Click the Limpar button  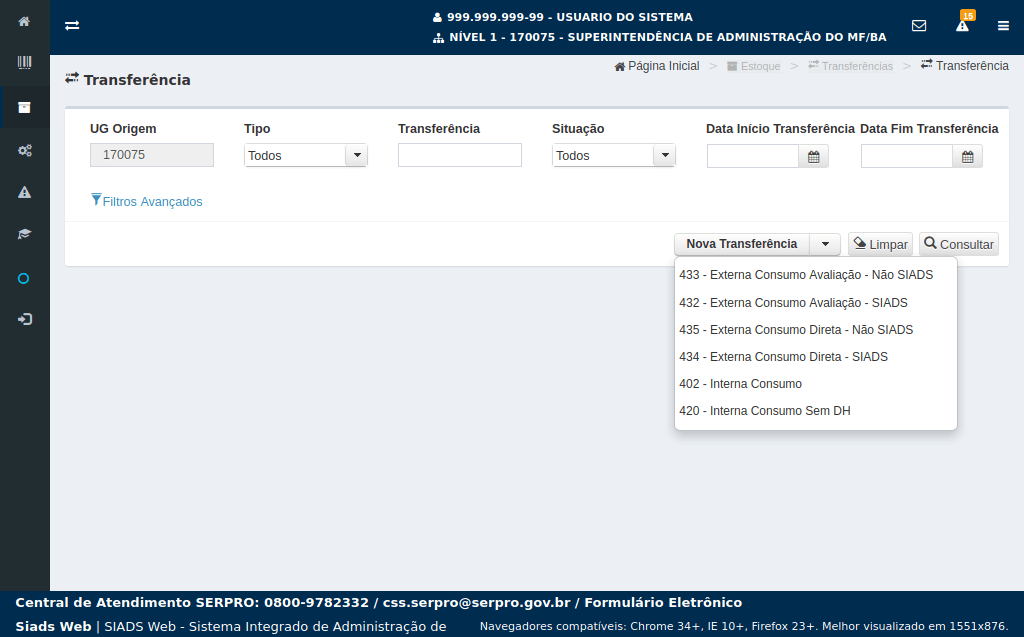[880, 244]
